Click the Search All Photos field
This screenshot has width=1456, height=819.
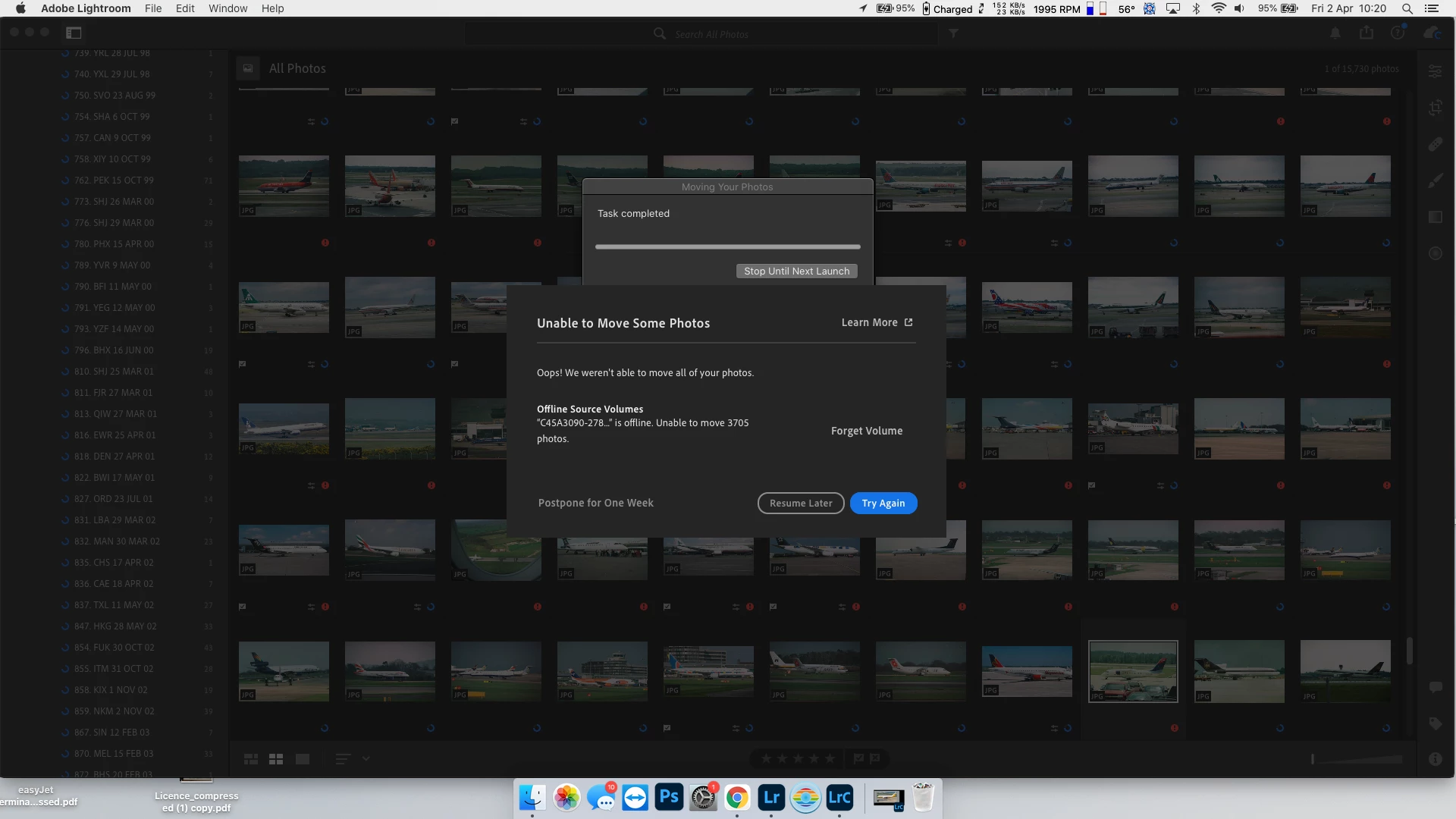(x=711, y=34)
